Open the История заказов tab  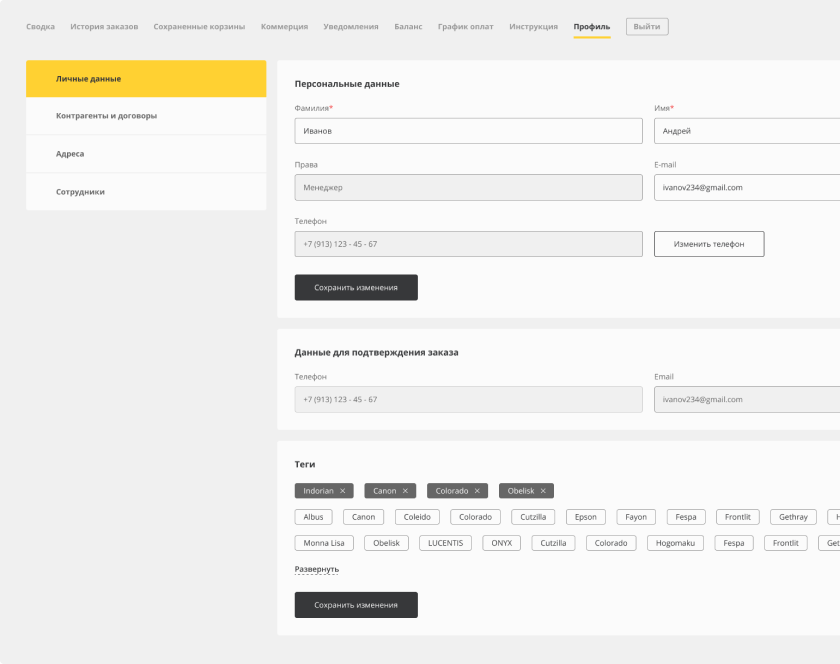(x=104, y=26)
